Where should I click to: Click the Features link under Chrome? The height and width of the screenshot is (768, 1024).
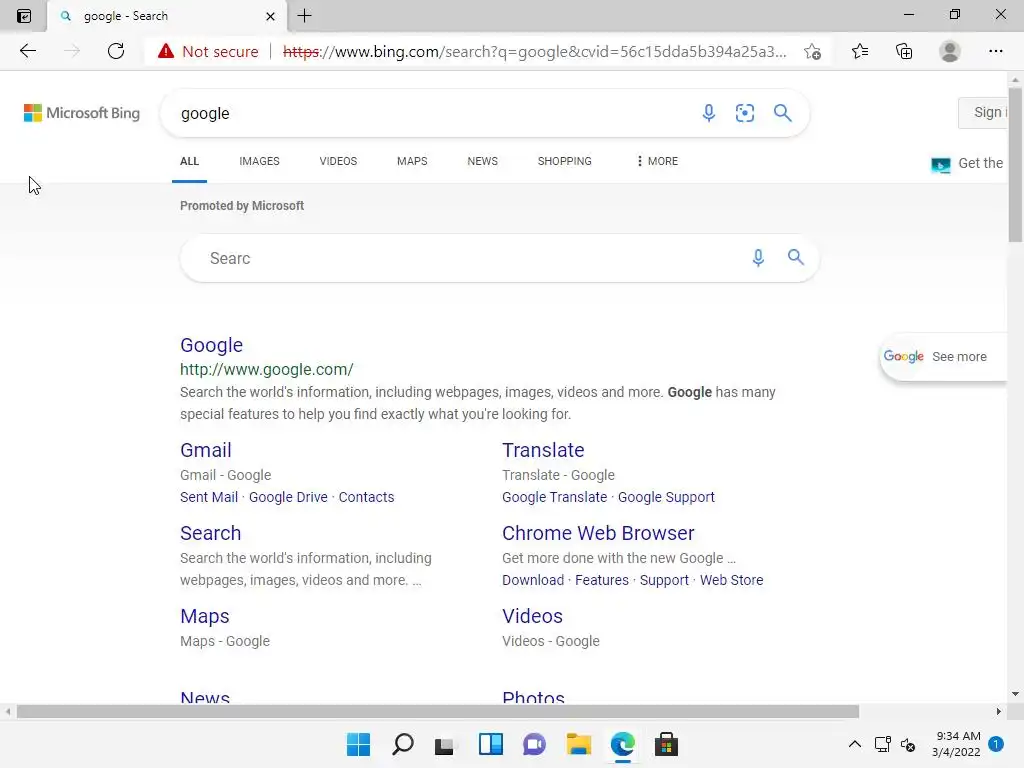pos(601,580)
